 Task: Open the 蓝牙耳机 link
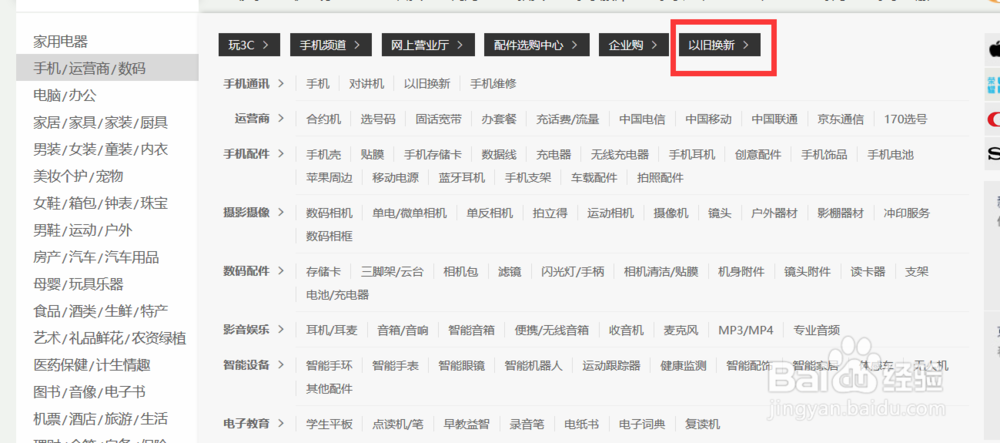pyautogui.click(x=462, y=178)
